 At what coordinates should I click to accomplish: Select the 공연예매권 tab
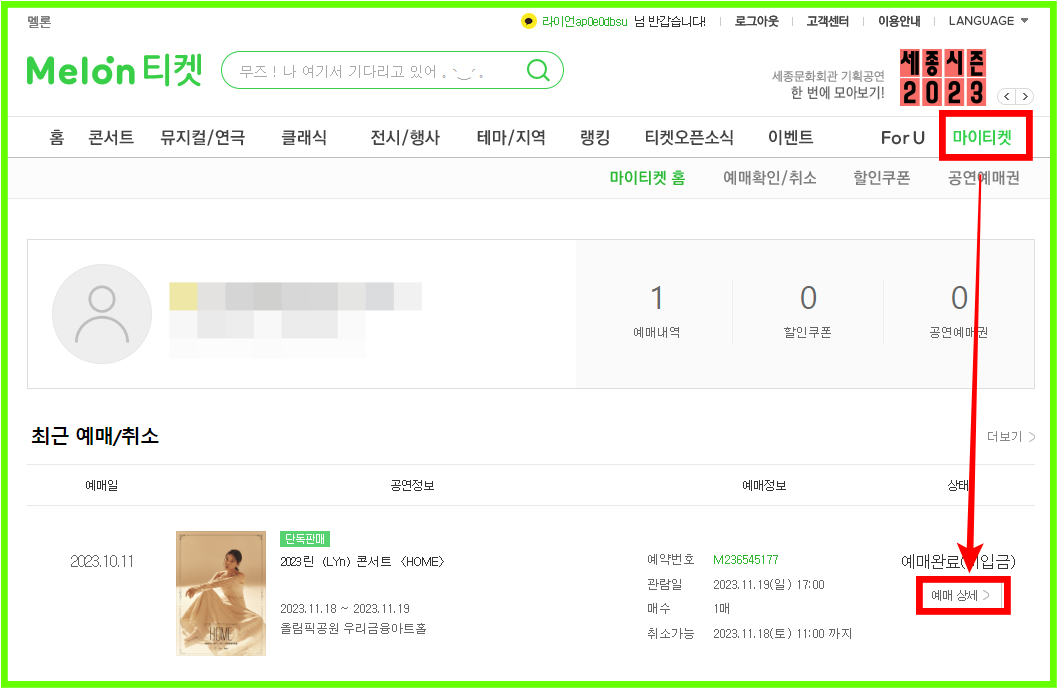click(x=984, y=177)
